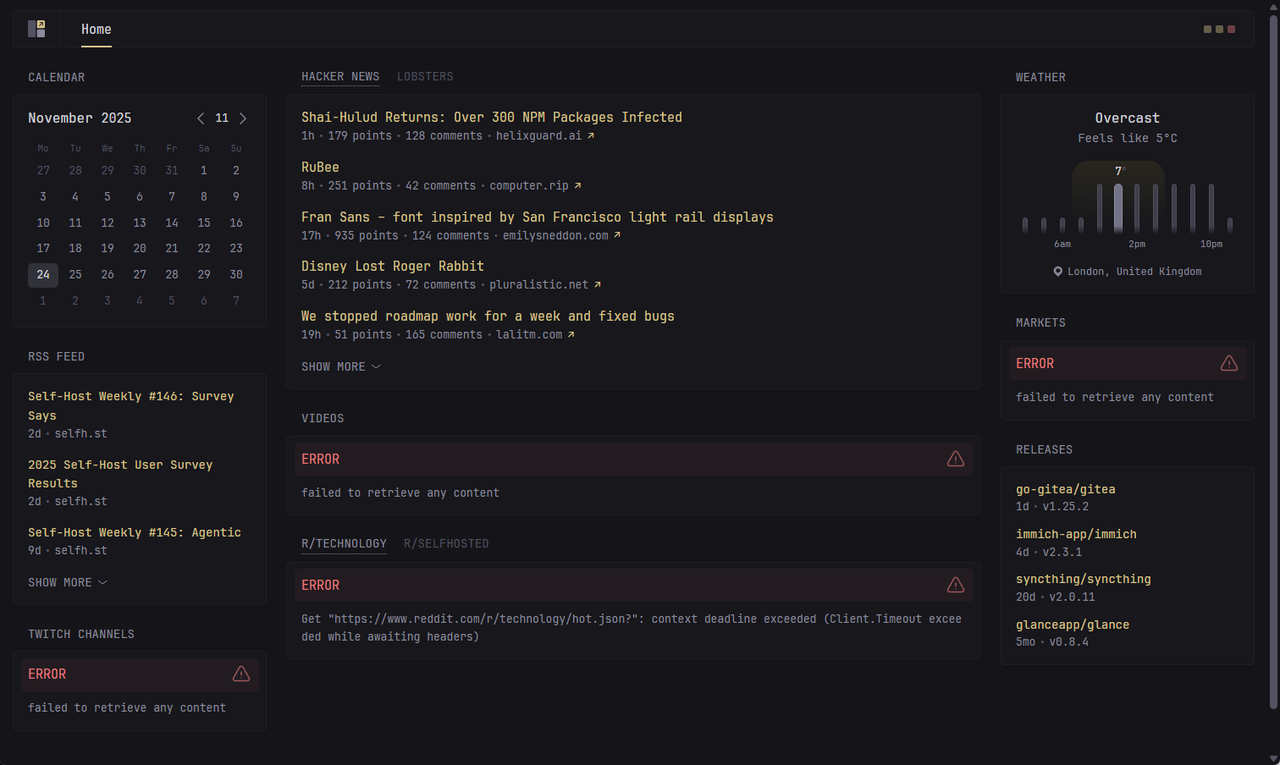Click the v1.25.2 version text
The image size is (1280, 765).
tap(1066, 507)
